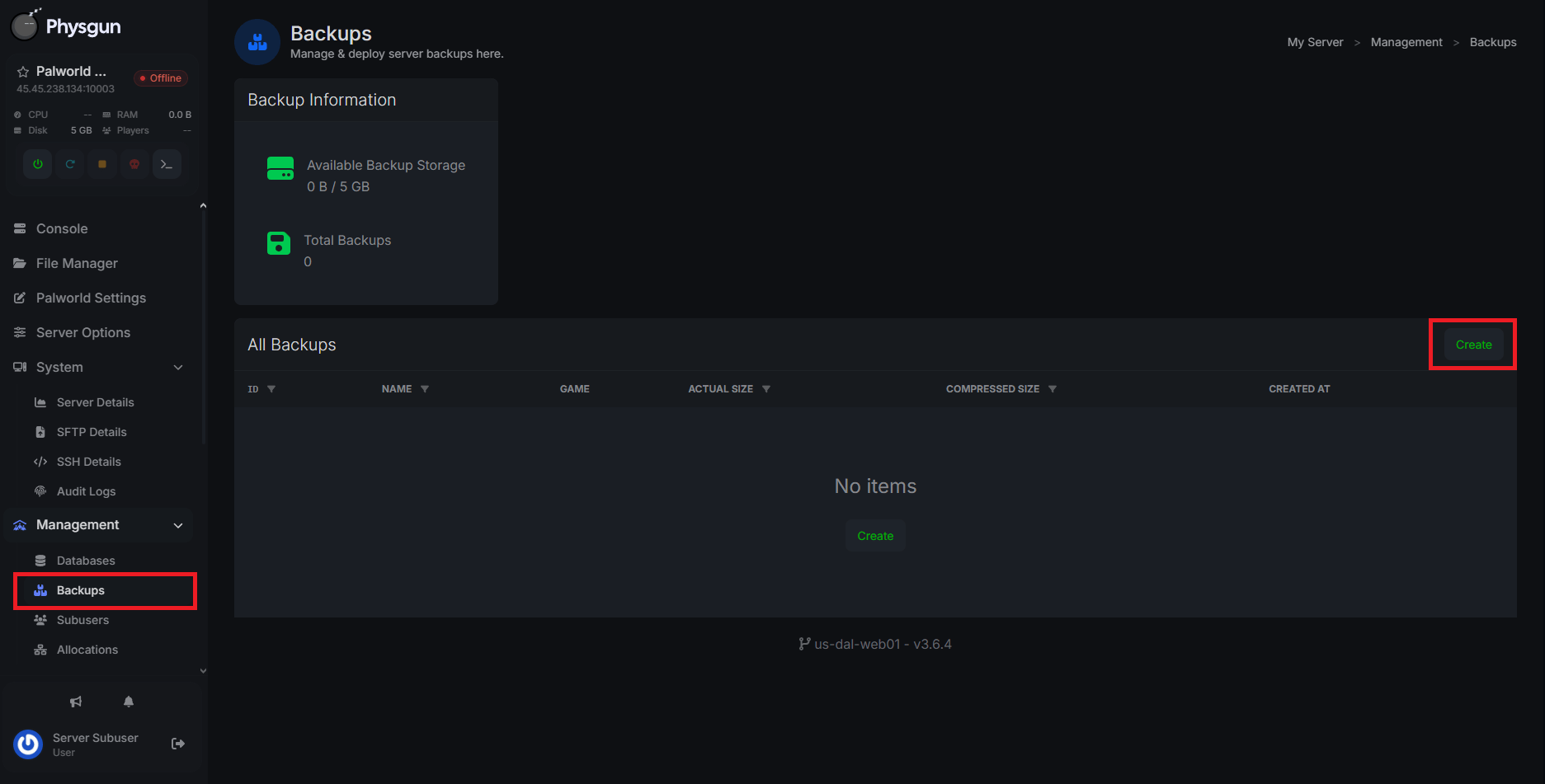Select Backups in Management menu
Viewport: 1545px width, 784px height.
[x=106, y=590]
